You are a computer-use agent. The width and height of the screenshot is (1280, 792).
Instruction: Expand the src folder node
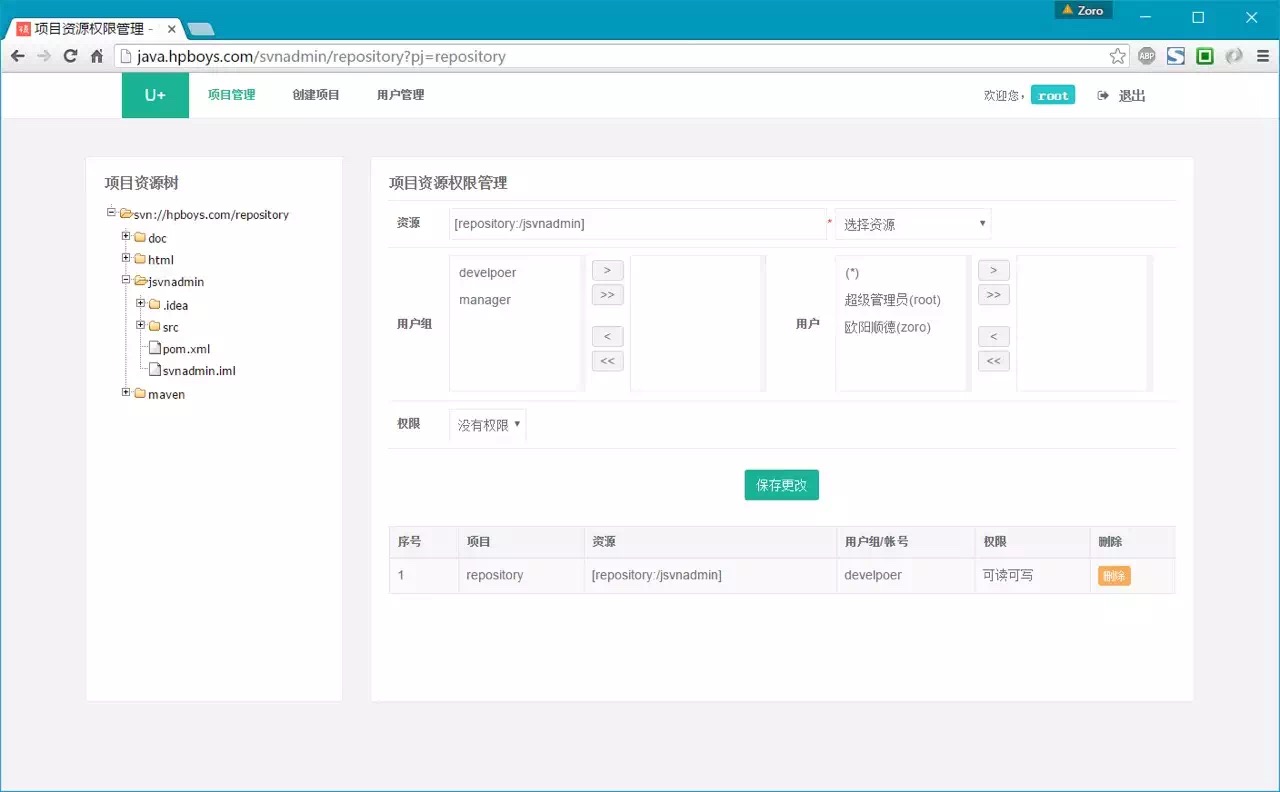141,325
